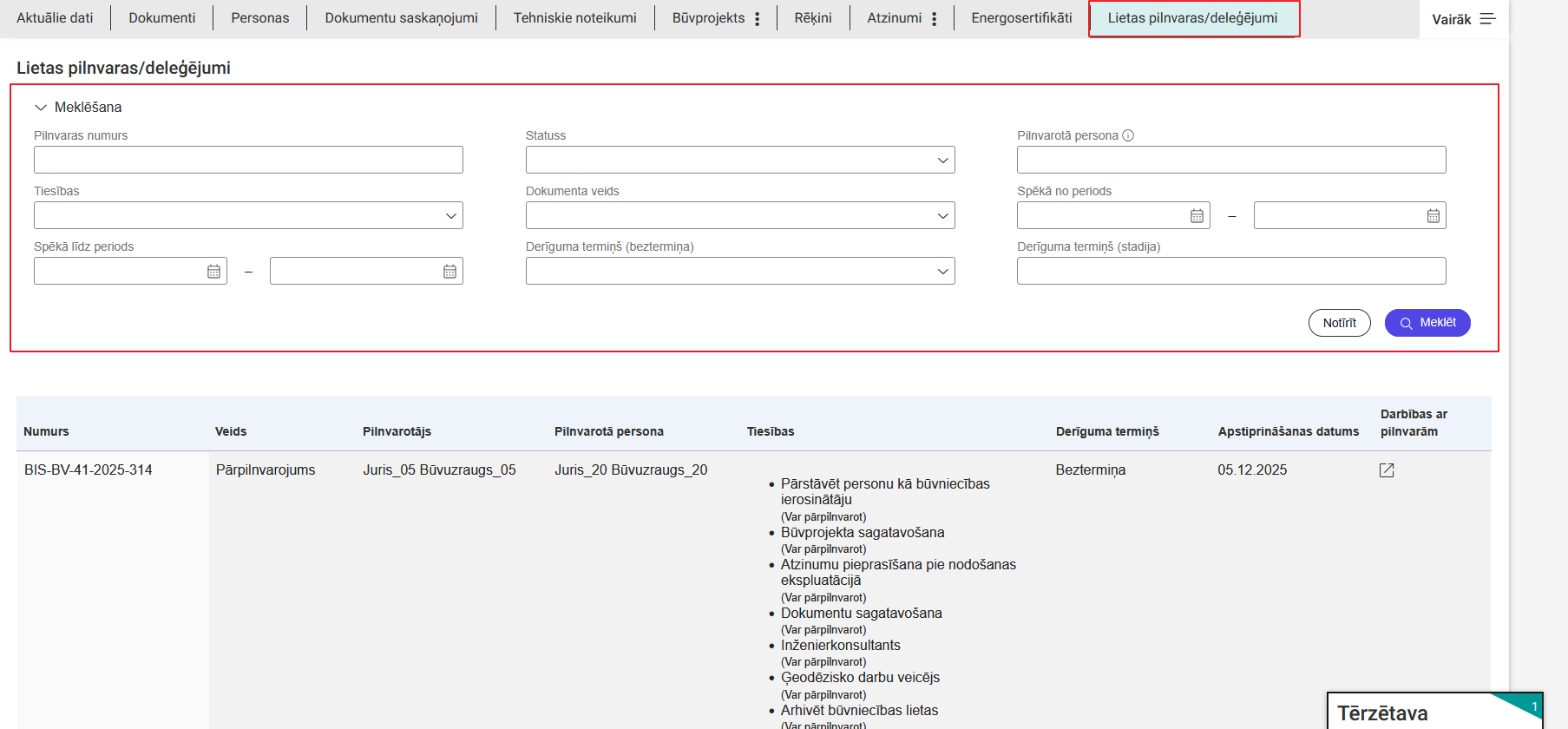Screen dimensions: 1568x729
Task: Click the Notīrīt clear button
Action: pyautogui.click(x=1339, y=323)
